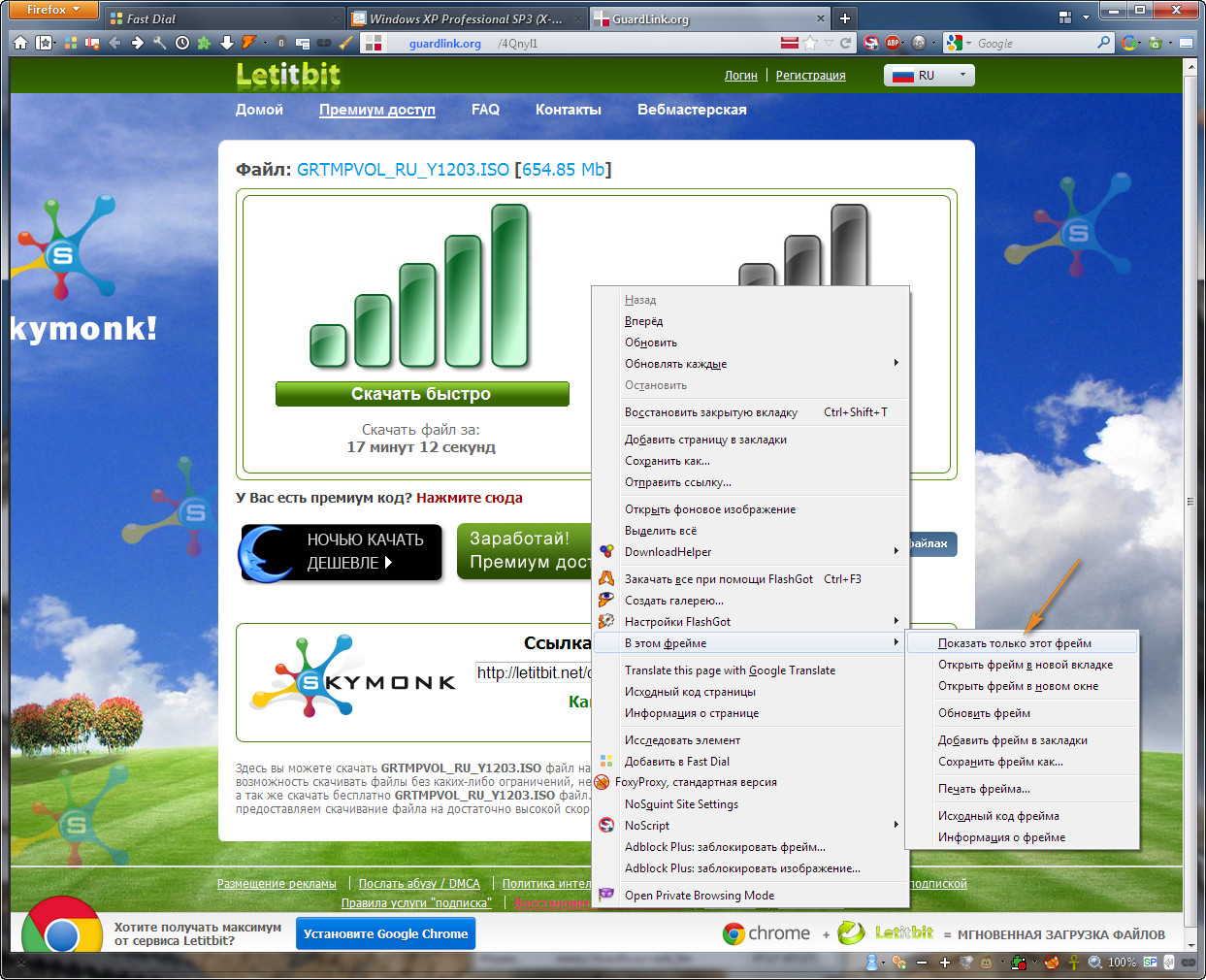The image size is (1206, 980).
Task: Open the 'Логин' link
Action: tap(741, 75)
